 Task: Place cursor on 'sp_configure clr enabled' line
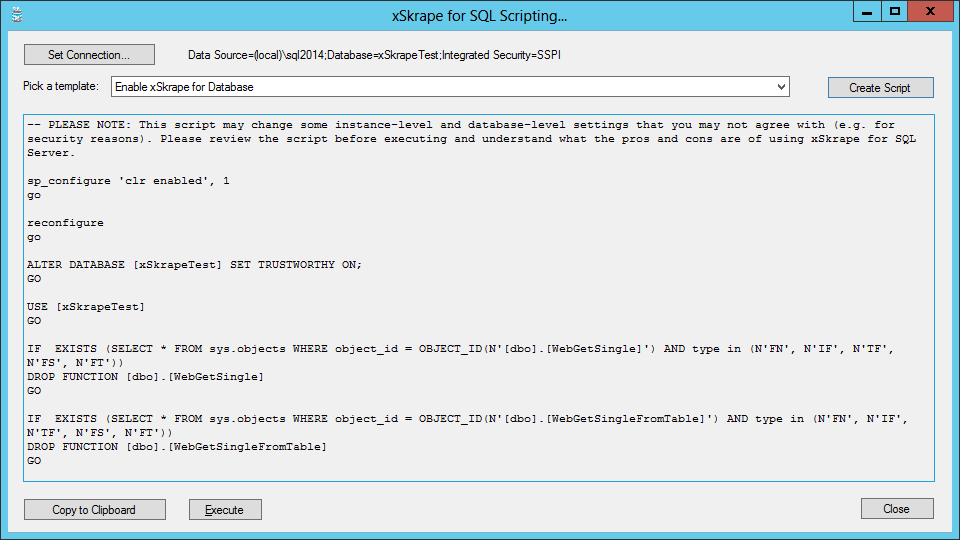point(129,181)
